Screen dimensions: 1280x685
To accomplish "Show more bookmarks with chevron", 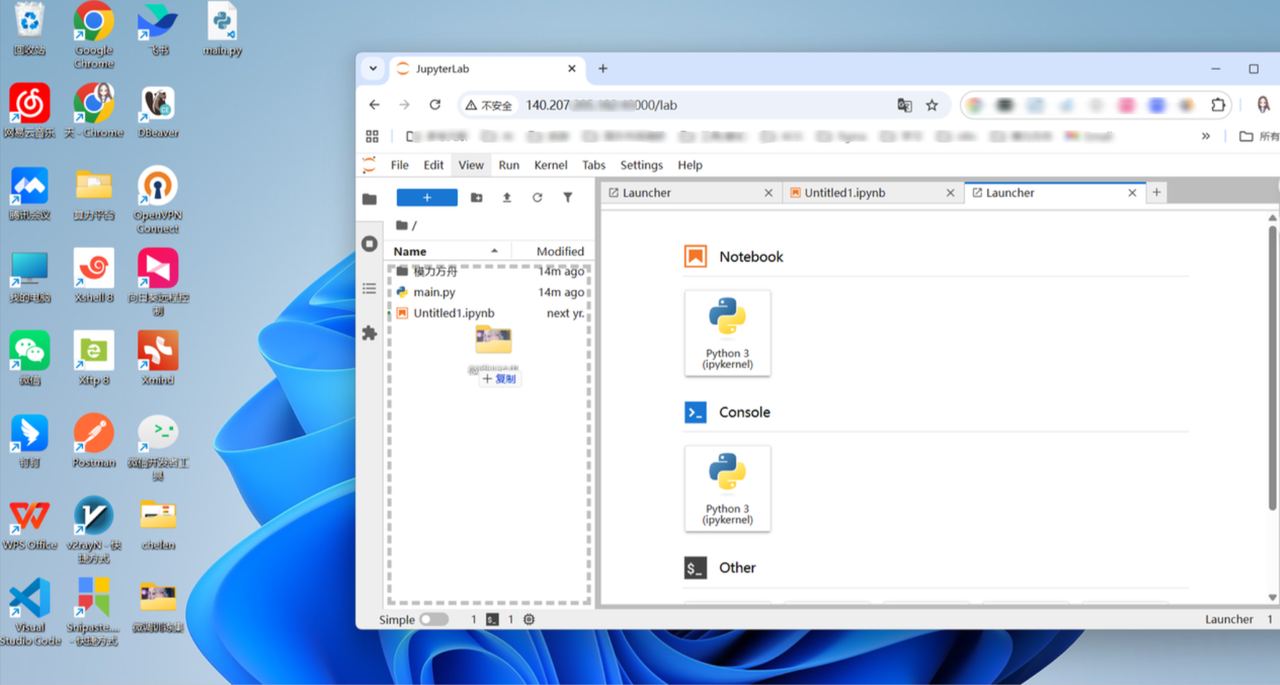I will (1206, 136).
